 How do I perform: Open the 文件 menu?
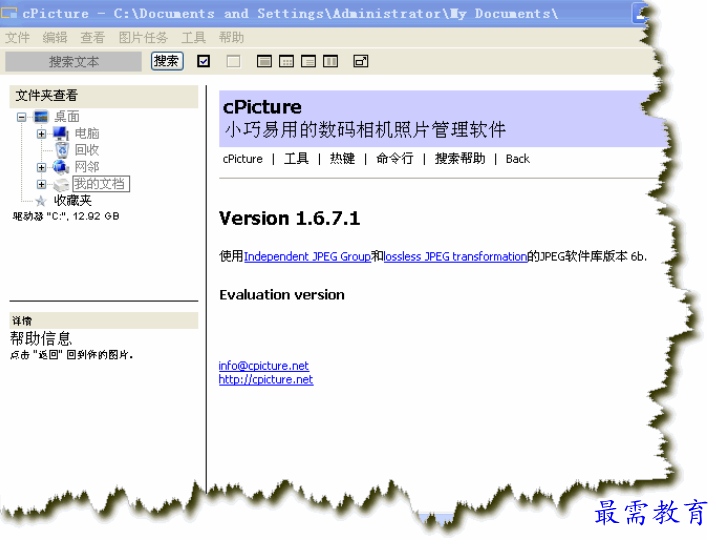tap(17, 37)
